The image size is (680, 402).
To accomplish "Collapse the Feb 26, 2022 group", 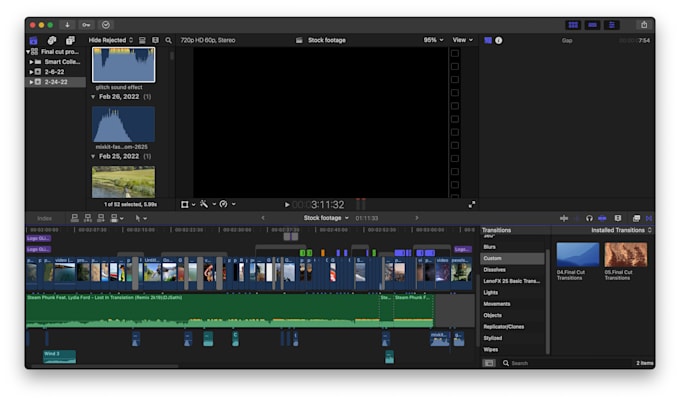I will 93,97.
